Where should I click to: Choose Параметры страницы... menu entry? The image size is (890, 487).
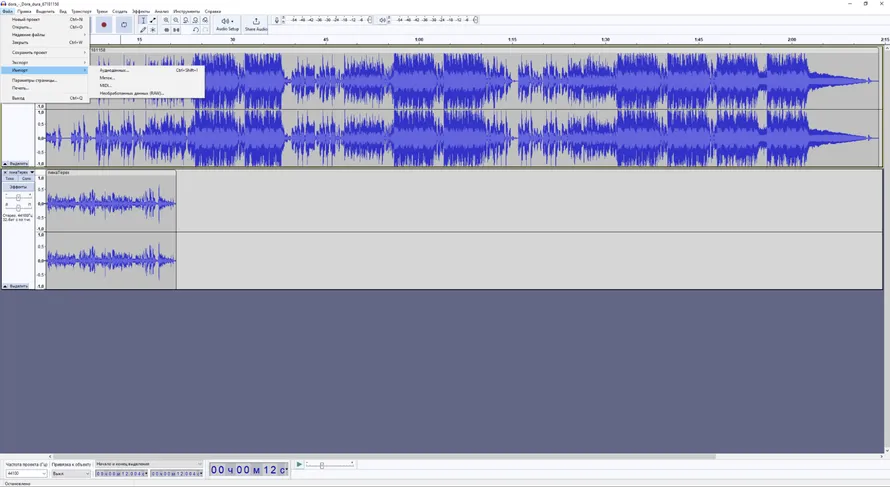point(45,81)
